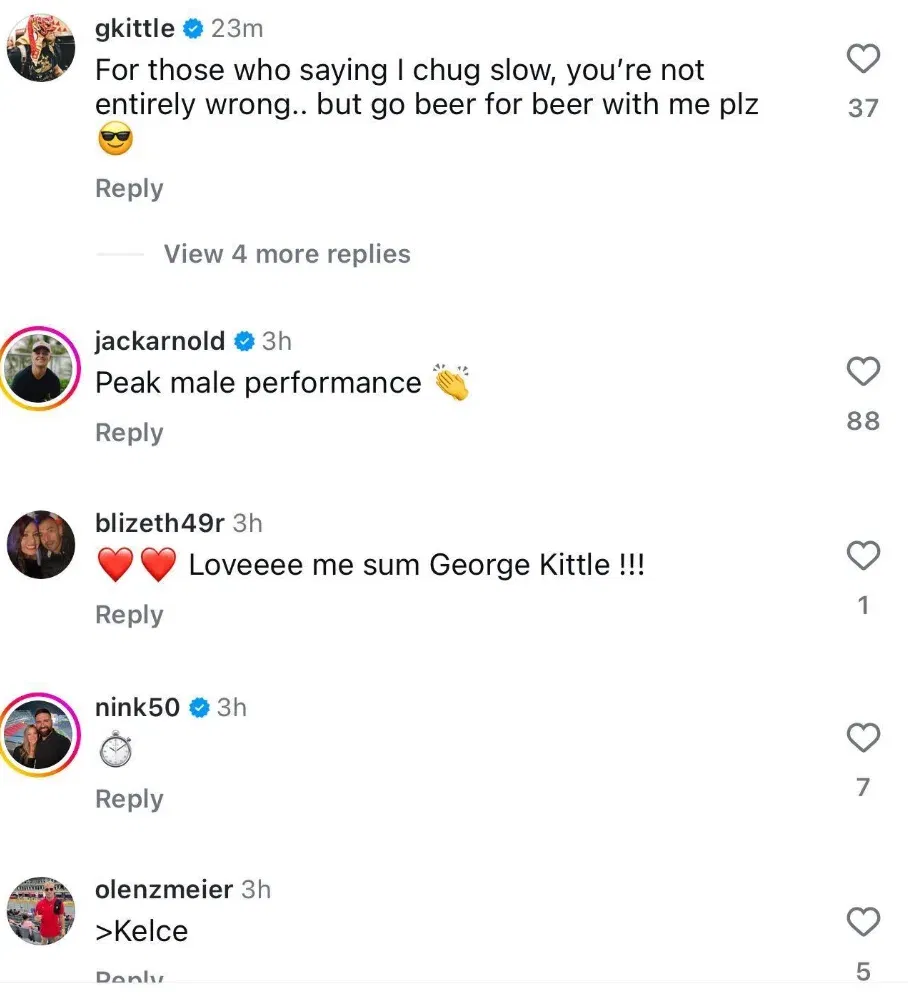View jackarnold's story from avatar
This screenshot has height=1003, width=908.
(41, 369)
